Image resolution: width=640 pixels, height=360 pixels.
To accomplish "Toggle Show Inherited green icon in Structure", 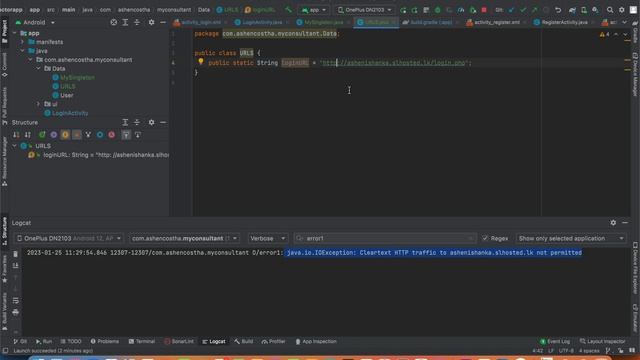I will [42, 135].
